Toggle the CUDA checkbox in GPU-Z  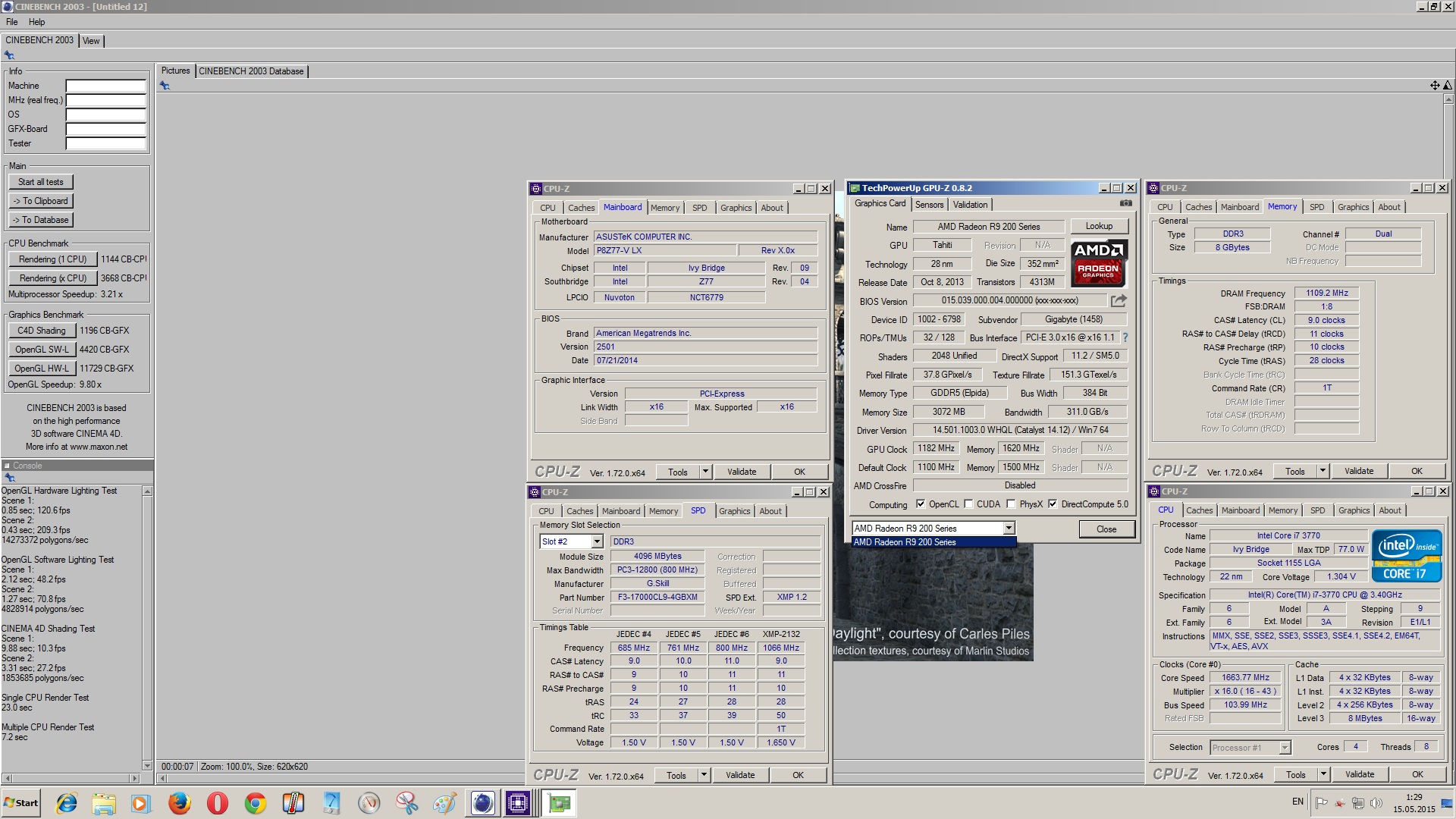[968, 504]
